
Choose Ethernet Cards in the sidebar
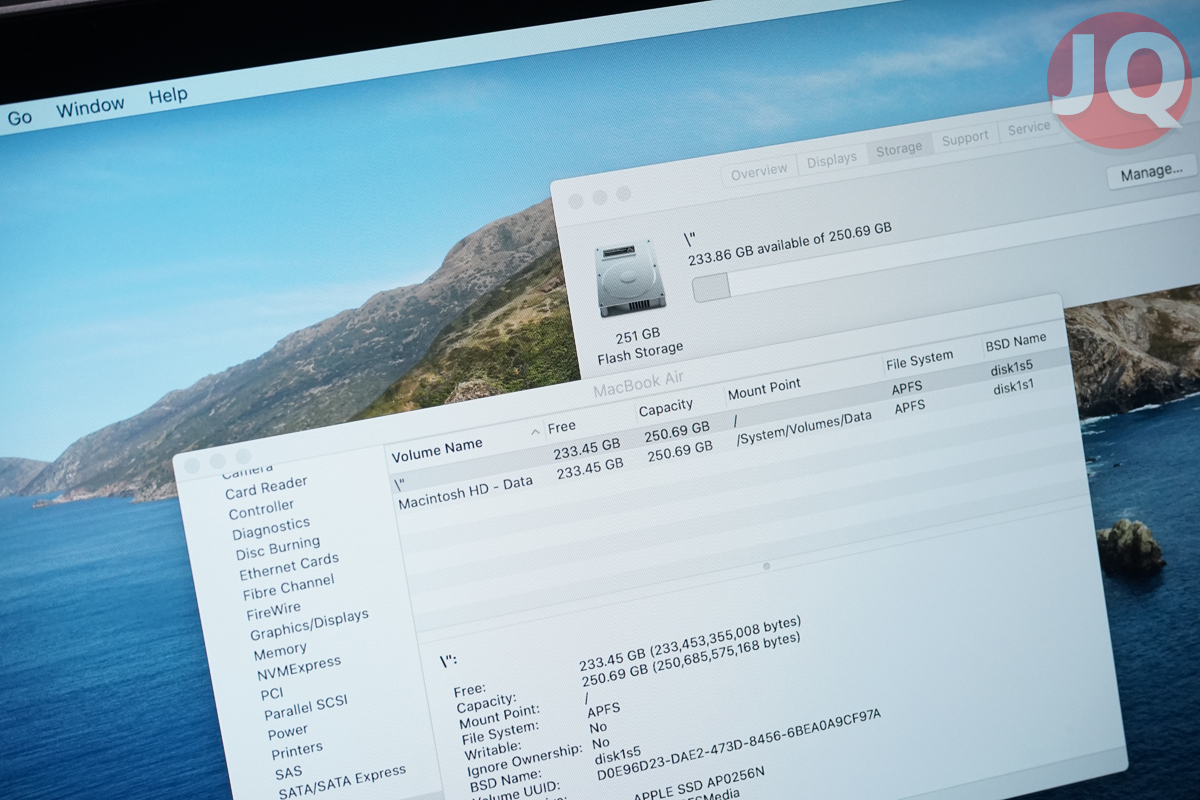pyautogui.click(x=289, y=566)
